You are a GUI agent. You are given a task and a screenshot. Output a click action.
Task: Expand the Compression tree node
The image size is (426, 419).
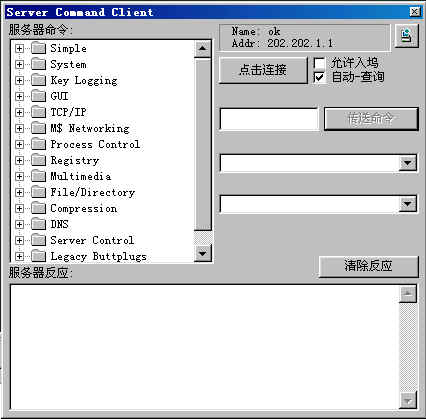point(19,209)
